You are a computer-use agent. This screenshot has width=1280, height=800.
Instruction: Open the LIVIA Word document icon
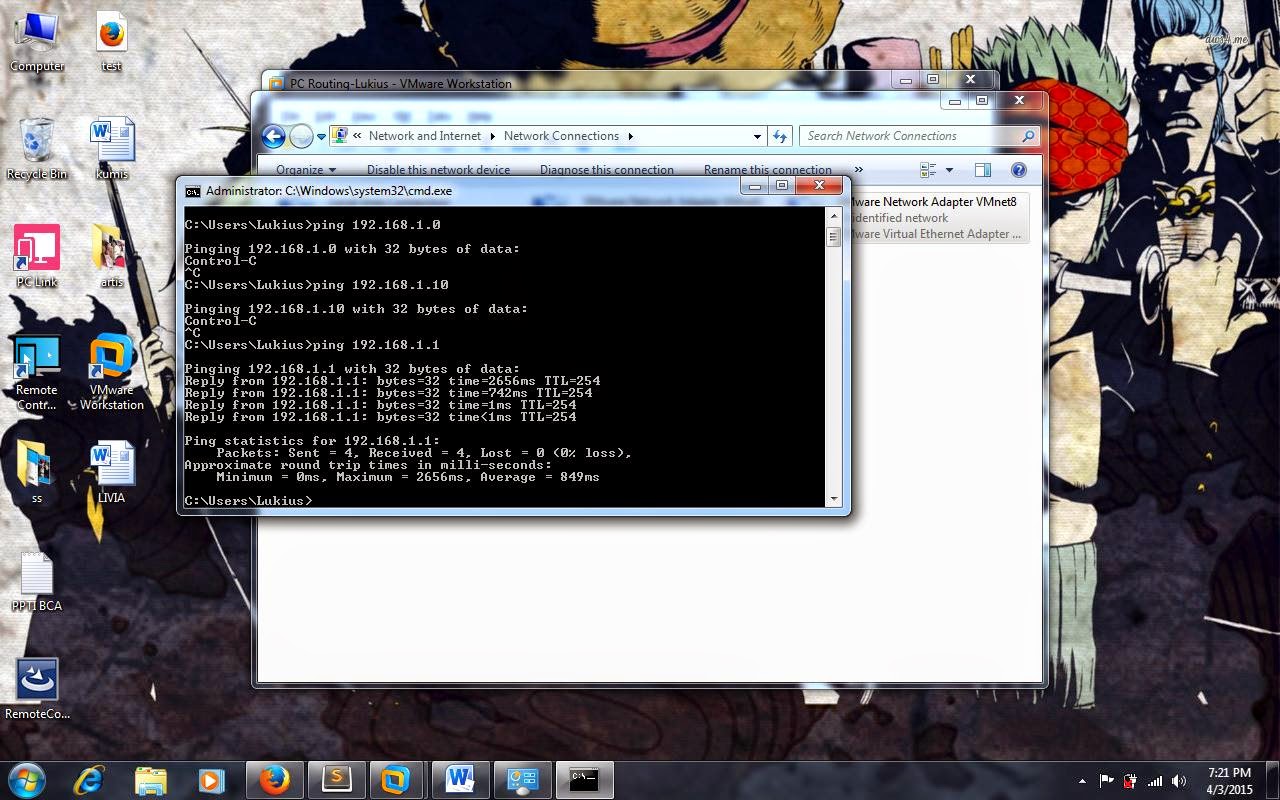[111, 472]
